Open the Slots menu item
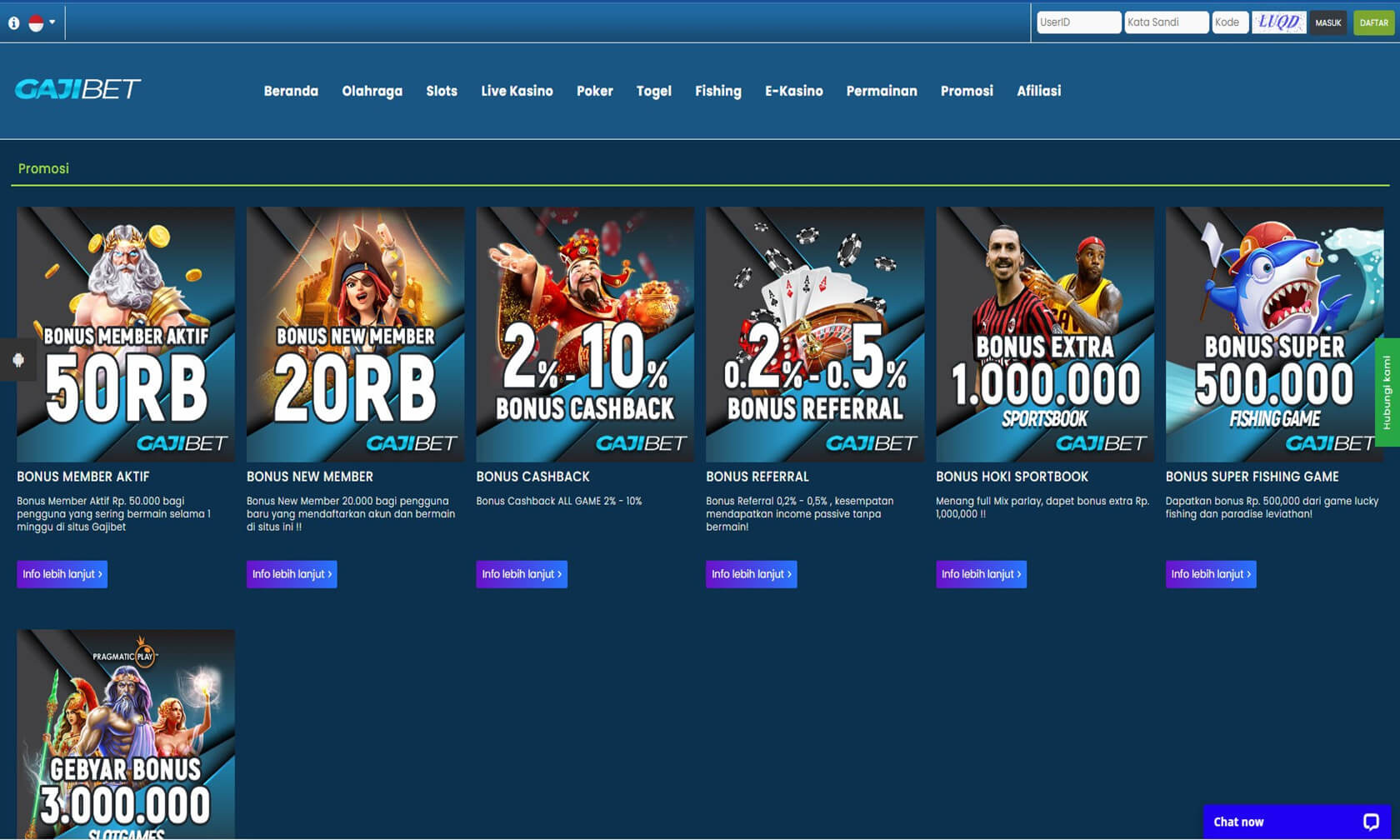1400x840 pixels. point(442,91)
